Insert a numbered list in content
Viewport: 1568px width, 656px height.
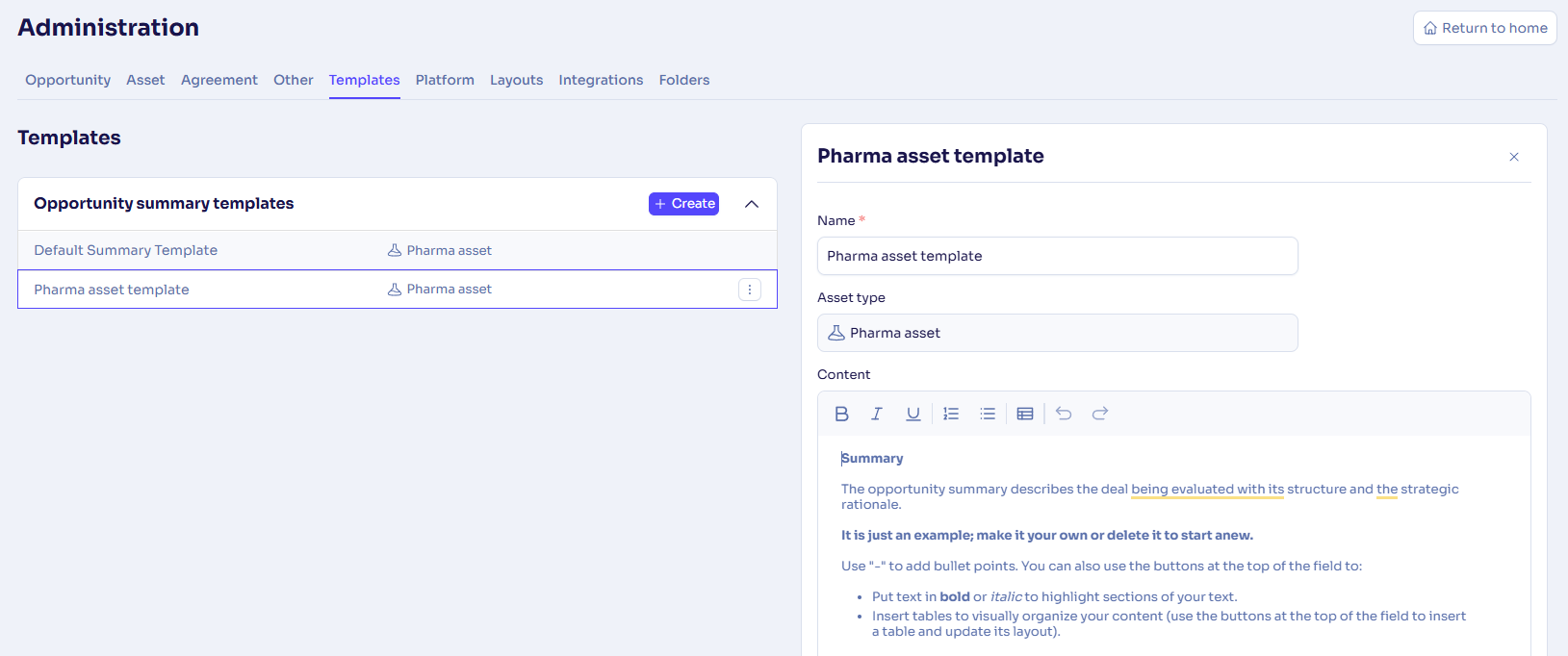point(951,414)
